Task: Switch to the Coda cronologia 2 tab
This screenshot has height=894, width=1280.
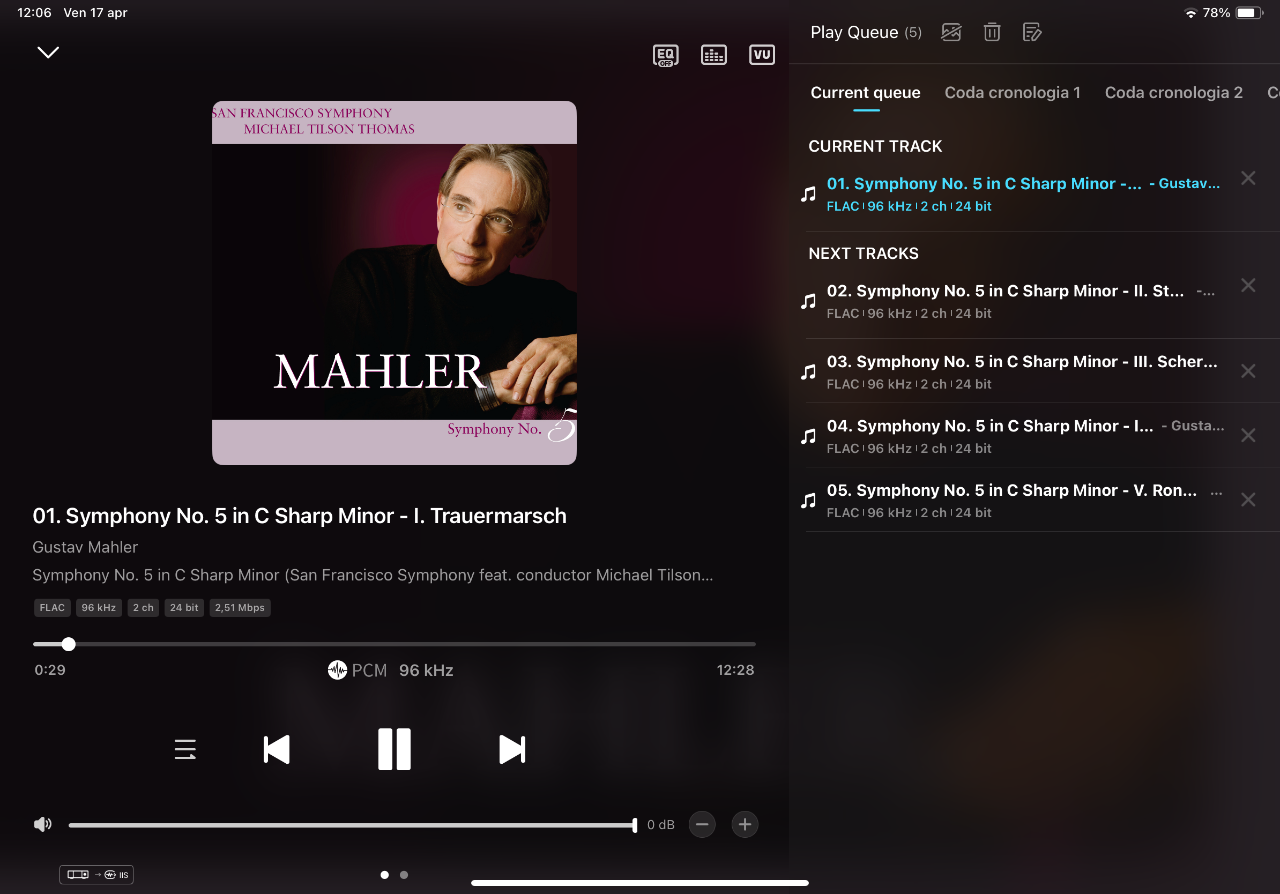Action: [x=1173, y=92]
